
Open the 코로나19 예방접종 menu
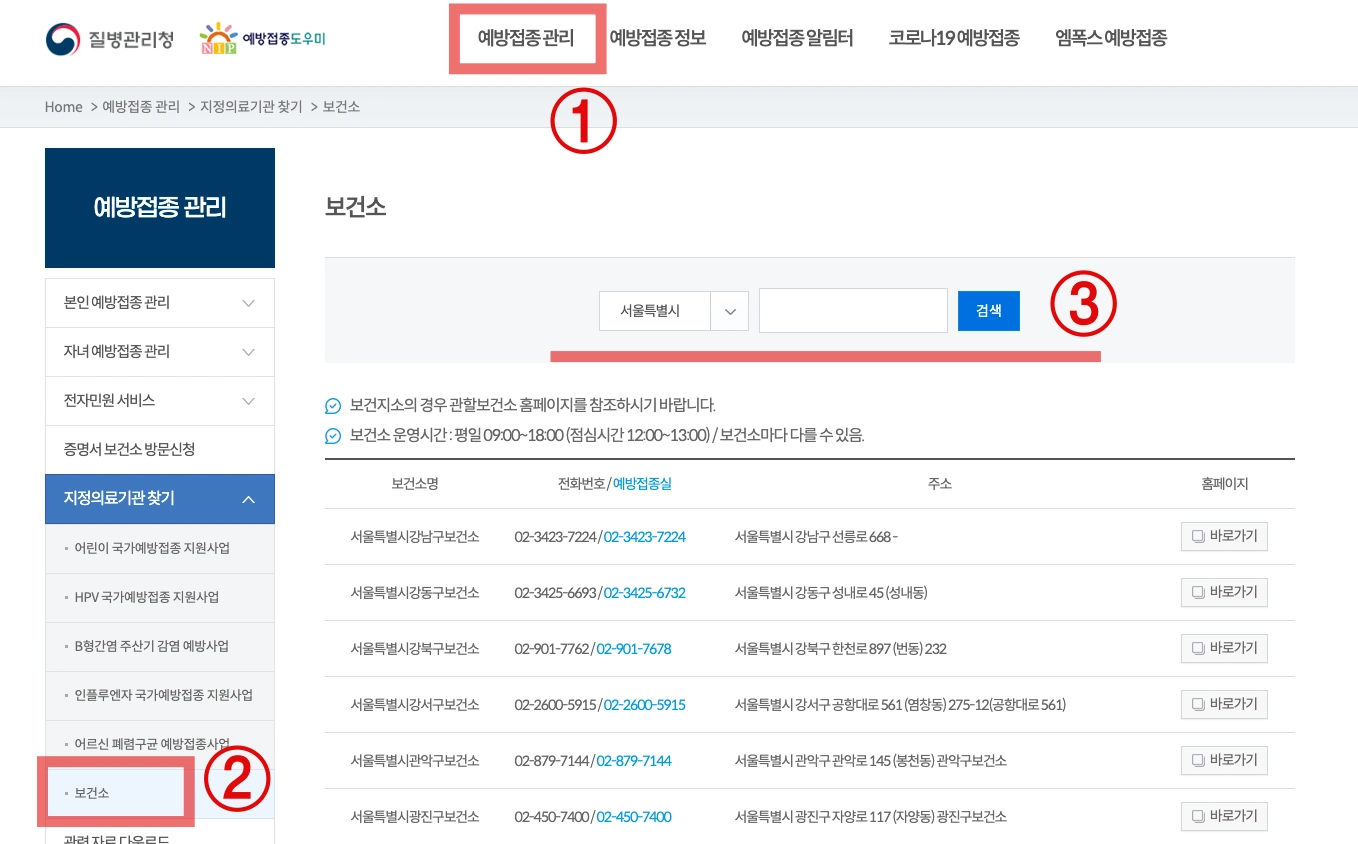tap(953, 38)
